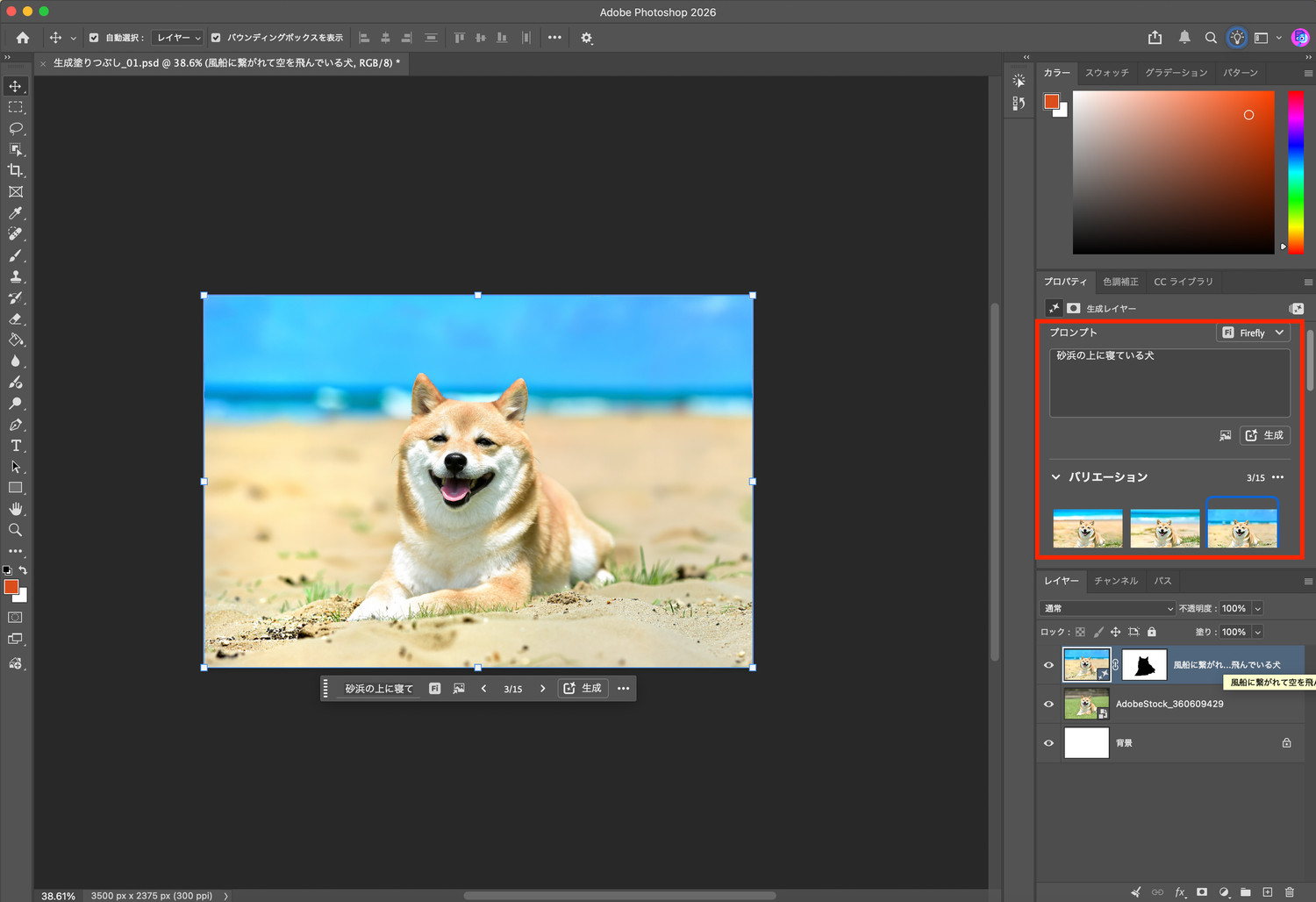Image resolution: width=1316 pixels, height=902 pixels.
Task: Select the Horizontal Type tool
Action: pos(16,446)
